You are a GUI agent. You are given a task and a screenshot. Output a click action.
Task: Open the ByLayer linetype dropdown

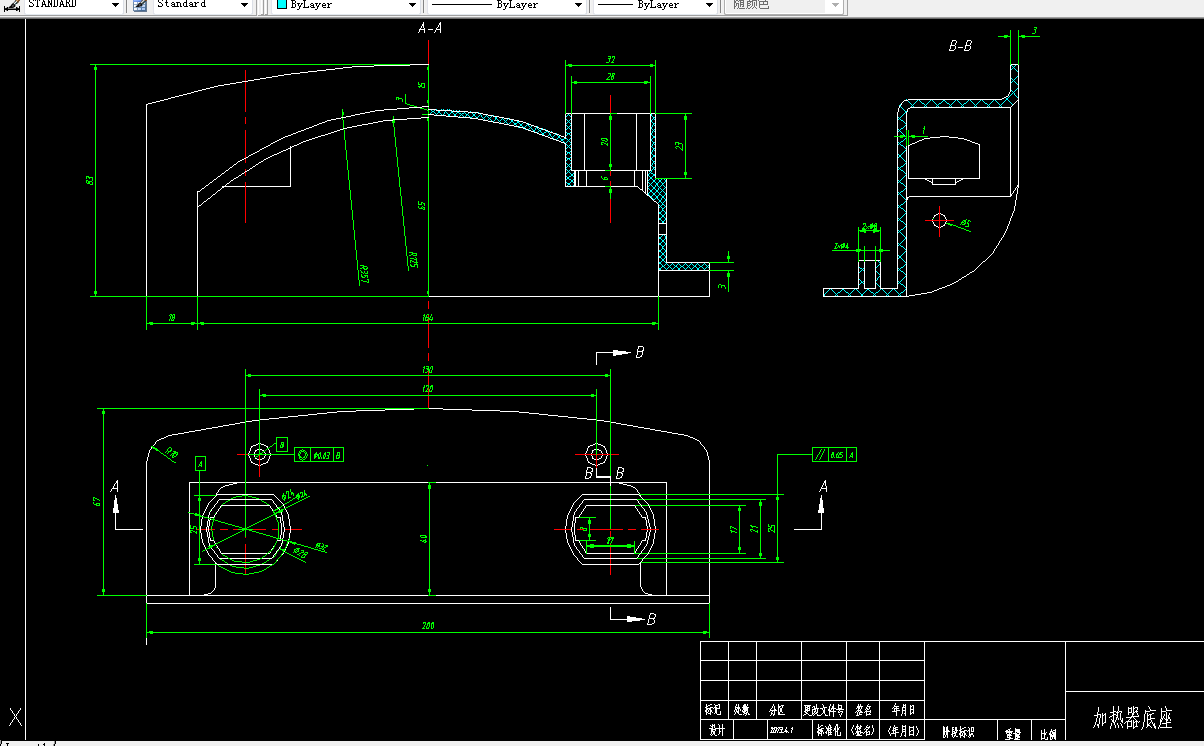(x=508, y=5)
